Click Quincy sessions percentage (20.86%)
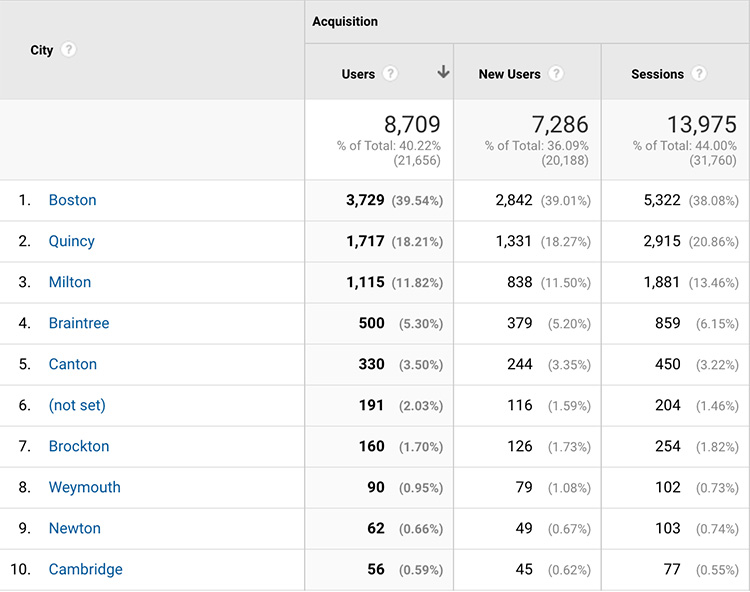750x592 pixels. tap(714, 242)
